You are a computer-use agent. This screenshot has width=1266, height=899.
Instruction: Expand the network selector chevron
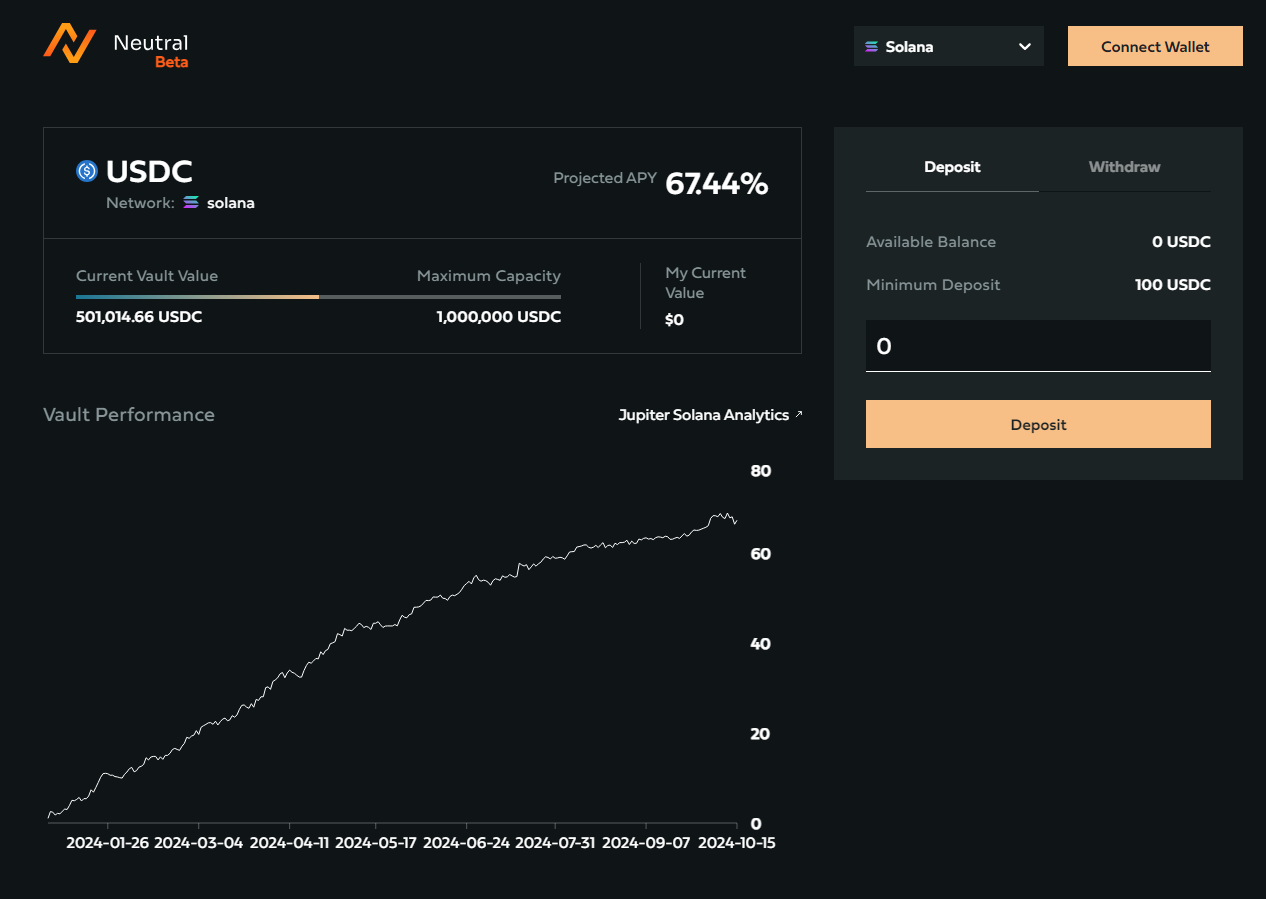(1024, 47)
